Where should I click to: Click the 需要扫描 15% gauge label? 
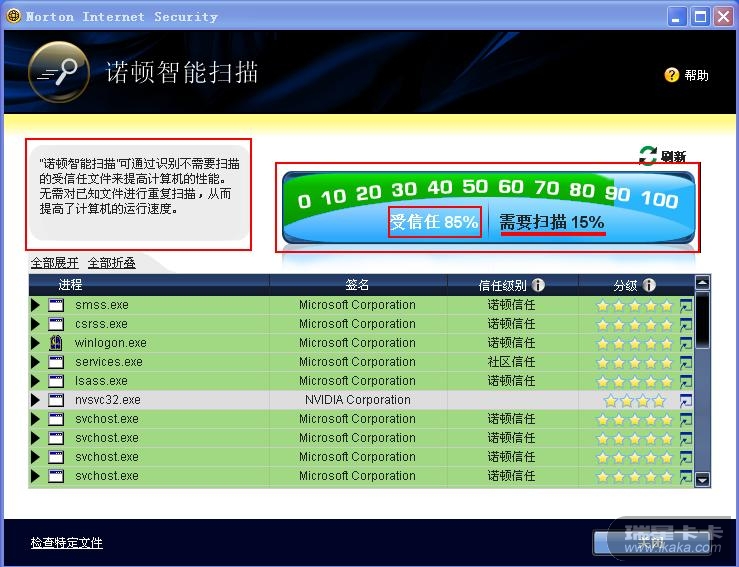pyautogui.click(x=552, y=222)
